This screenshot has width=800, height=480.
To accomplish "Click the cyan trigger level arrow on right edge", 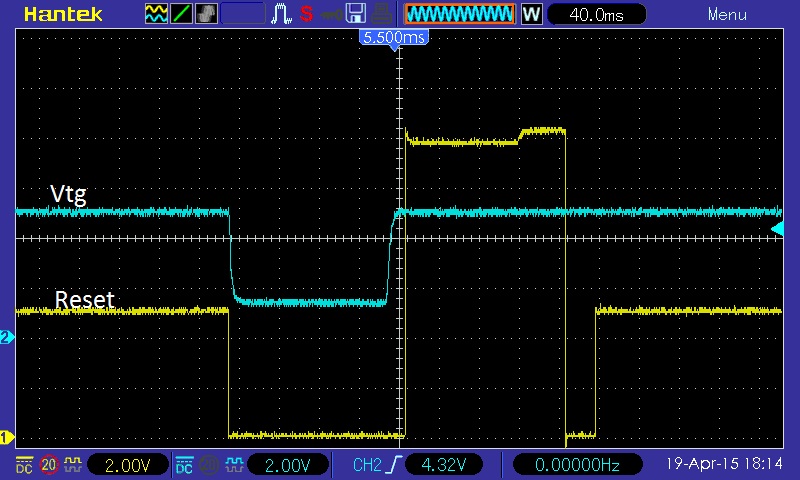I will [777, 230].
